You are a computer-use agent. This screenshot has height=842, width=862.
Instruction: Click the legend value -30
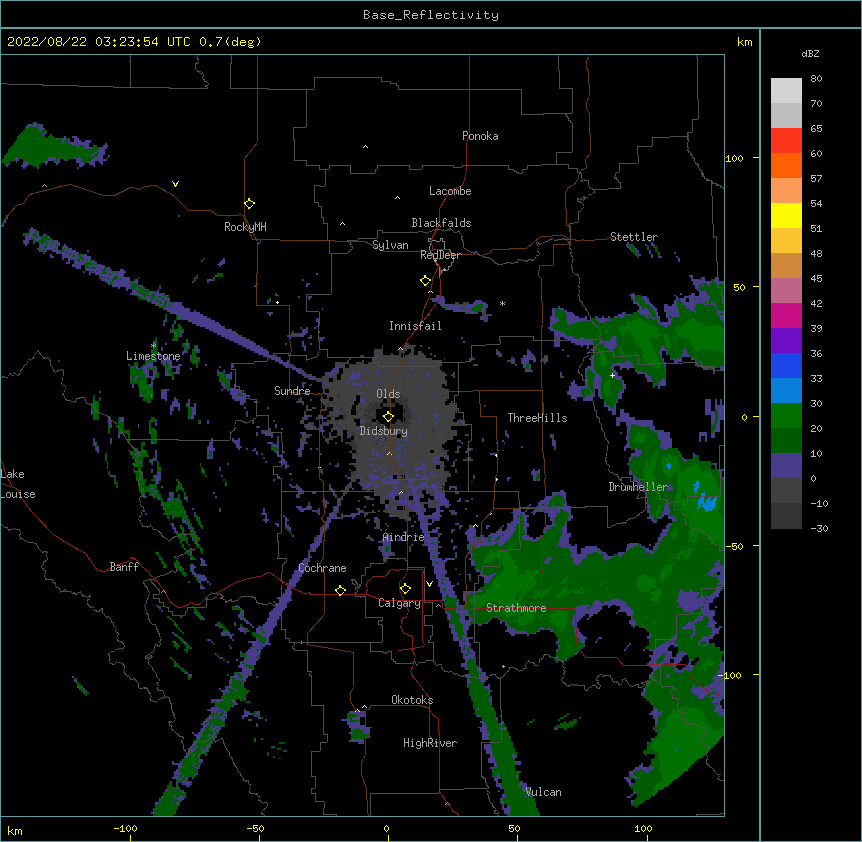pos(819,529)
